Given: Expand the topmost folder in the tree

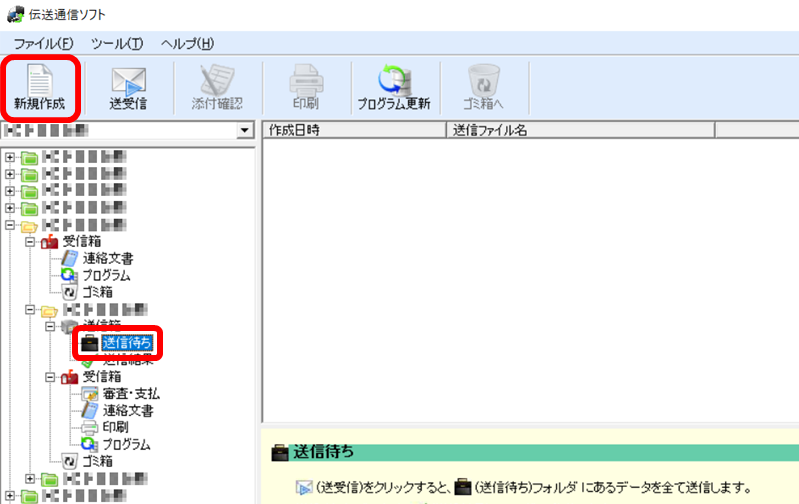Looking at the screenshot, I should click(x=10, y=157).
